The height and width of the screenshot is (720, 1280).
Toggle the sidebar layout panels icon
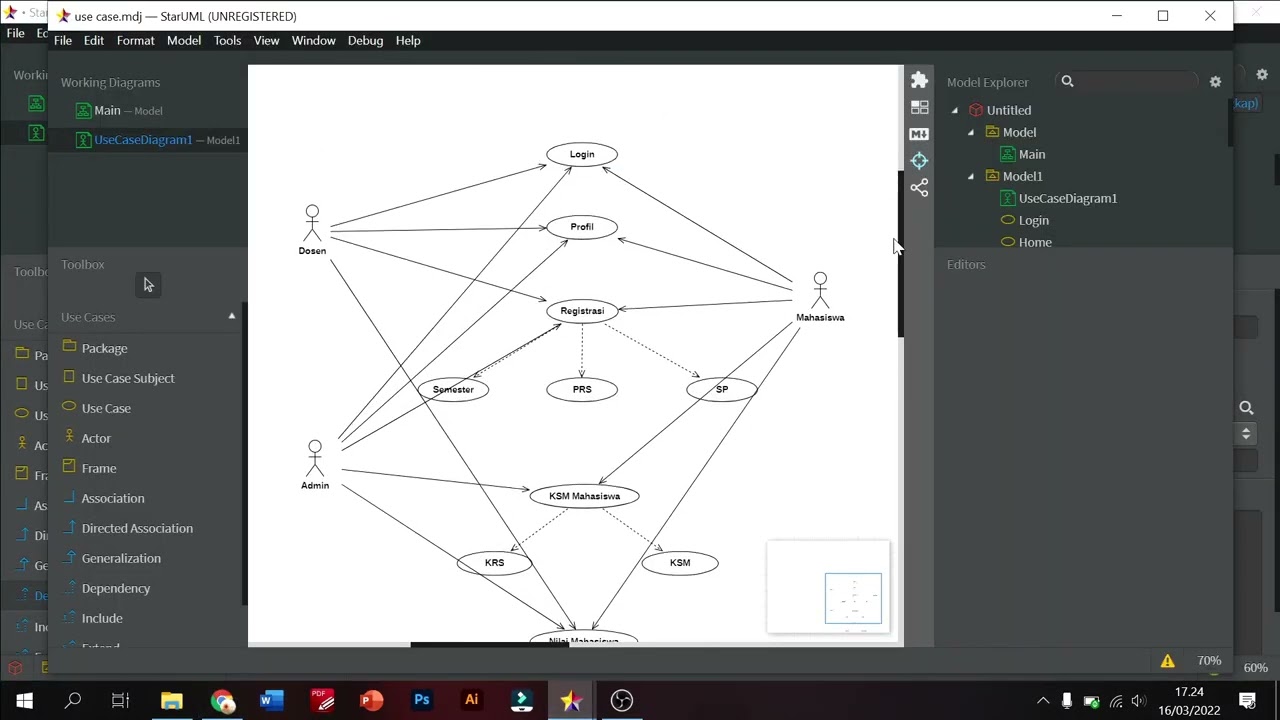(x=919, y=107)
